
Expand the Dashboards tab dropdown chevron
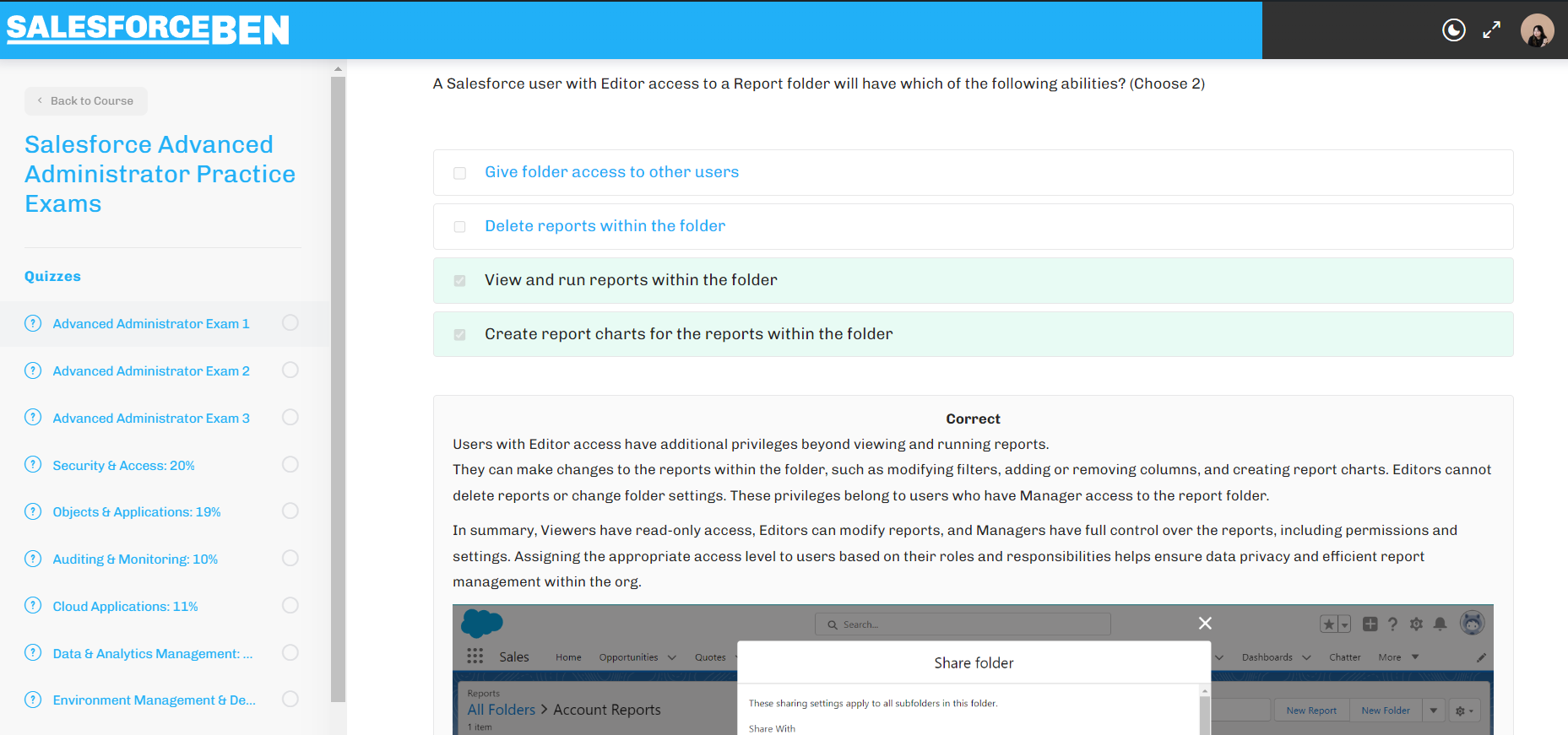(x=1306, y=657)
